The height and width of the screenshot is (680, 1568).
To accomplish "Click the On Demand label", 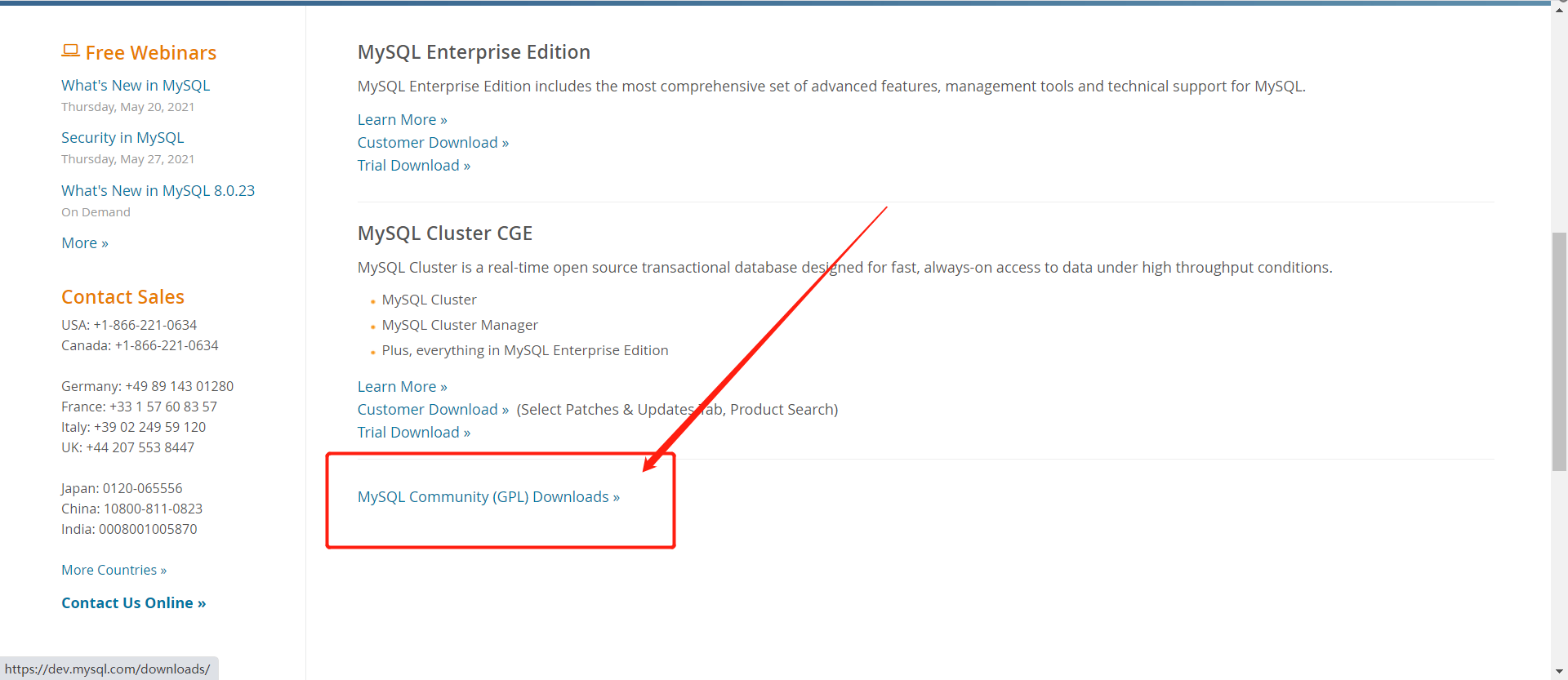I will (x=96, y=212).
